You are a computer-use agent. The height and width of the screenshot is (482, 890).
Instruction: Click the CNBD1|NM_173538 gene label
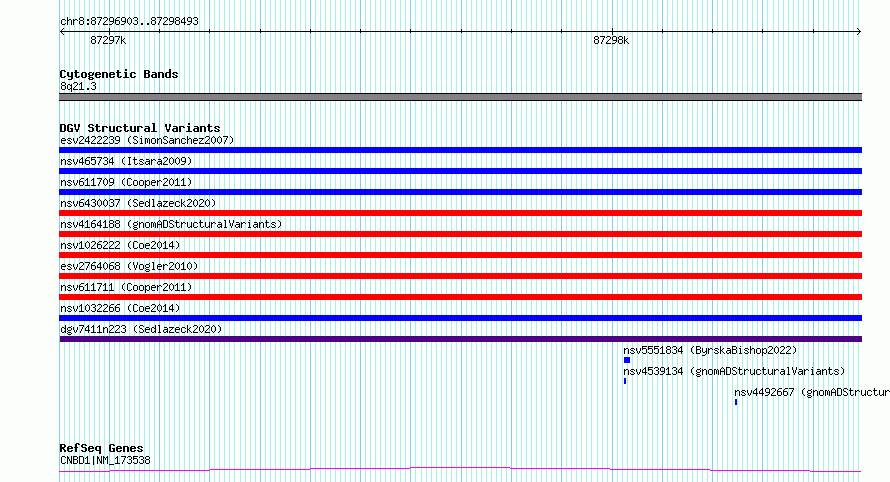point(105,460)
